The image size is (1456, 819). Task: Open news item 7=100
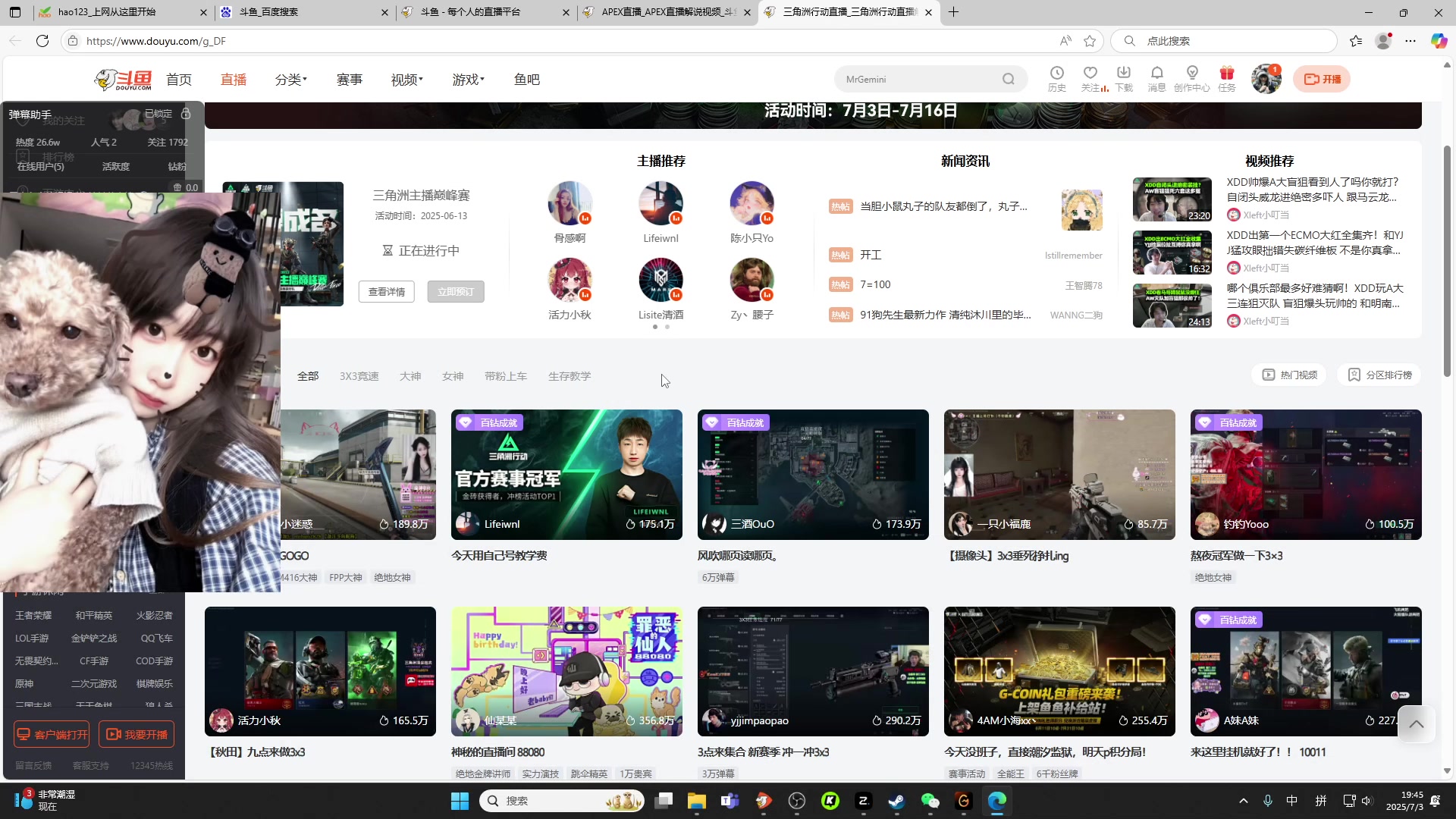coord(875,284)
